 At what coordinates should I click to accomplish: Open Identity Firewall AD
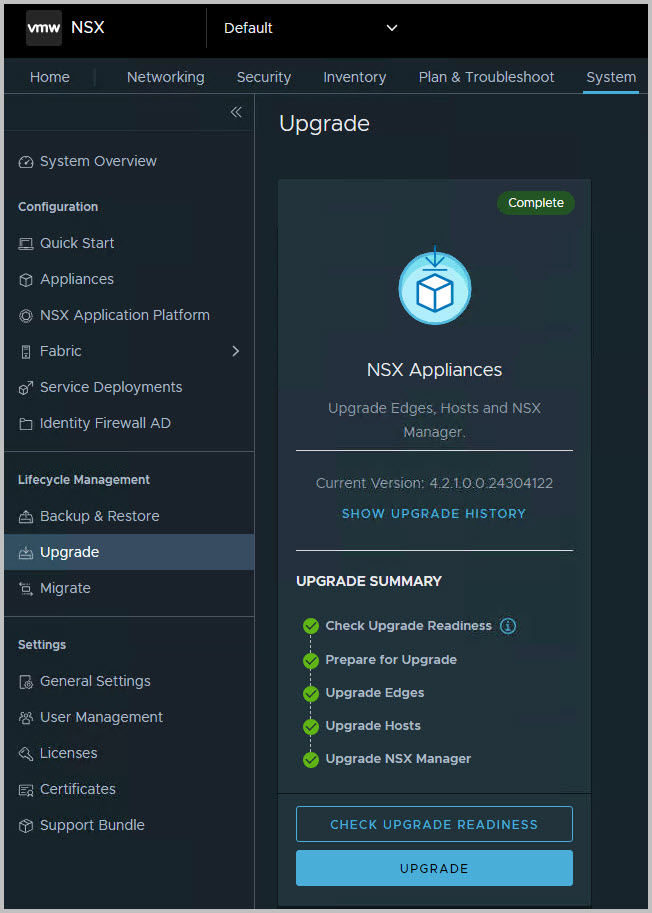pos(105,423)
